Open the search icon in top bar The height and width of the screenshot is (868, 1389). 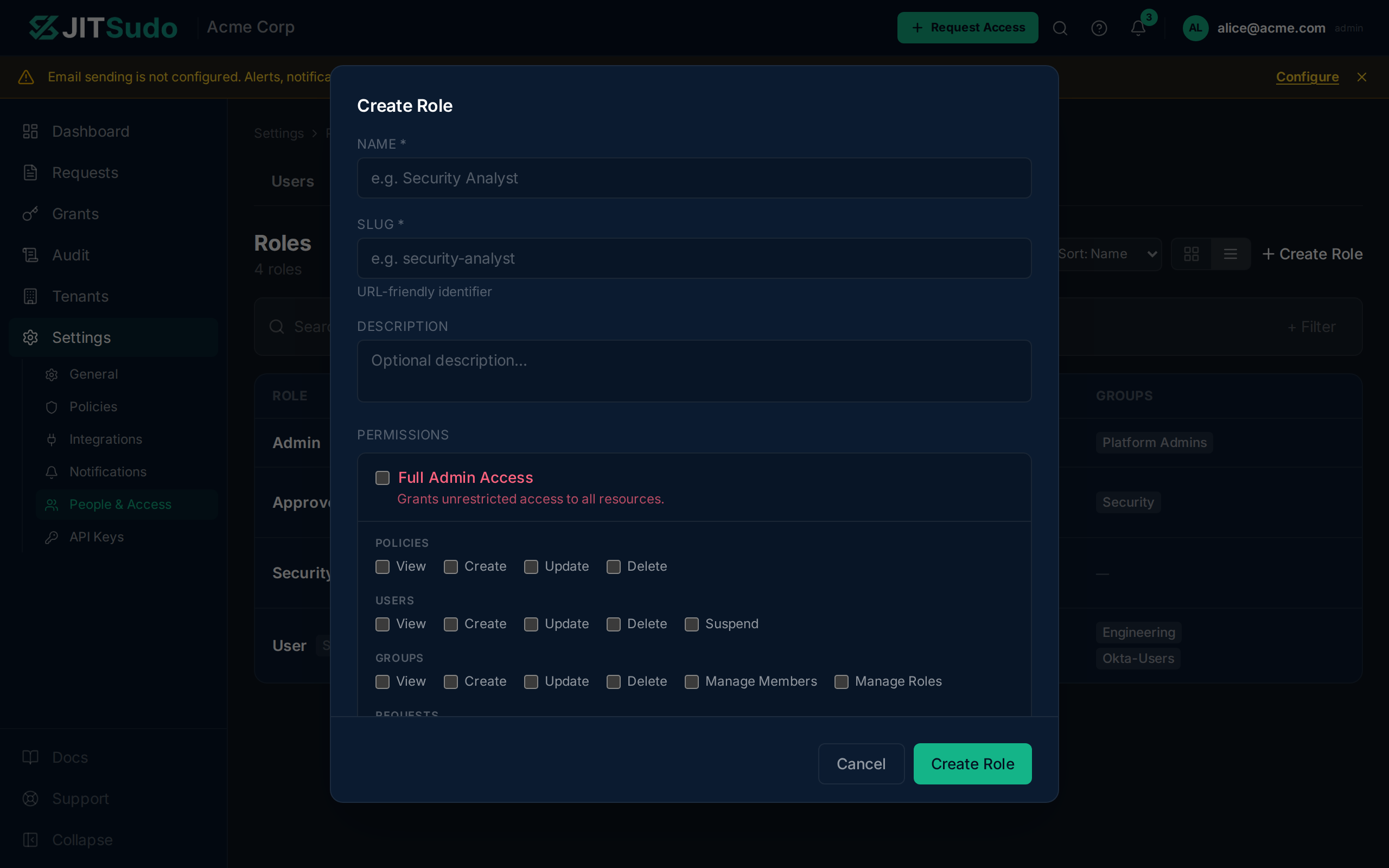click(x=1060, y=28)
